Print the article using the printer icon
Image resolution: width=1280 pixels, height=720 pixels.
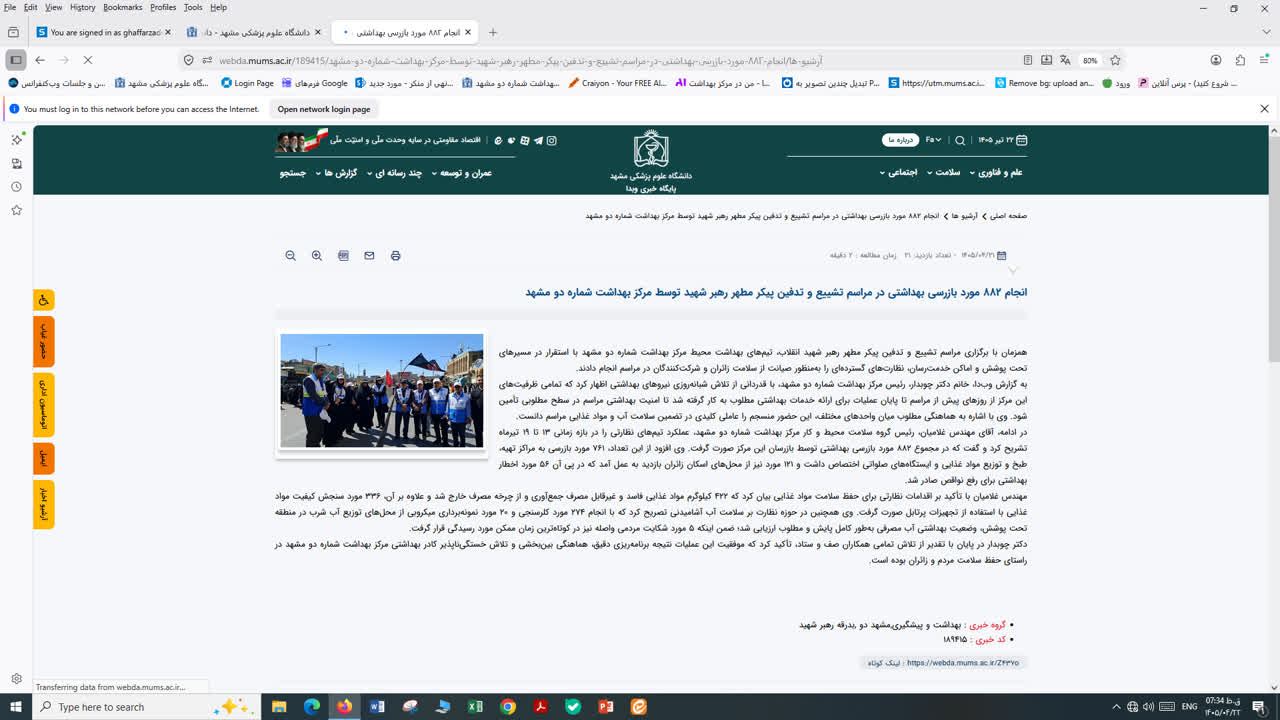(x=395, y=256)
